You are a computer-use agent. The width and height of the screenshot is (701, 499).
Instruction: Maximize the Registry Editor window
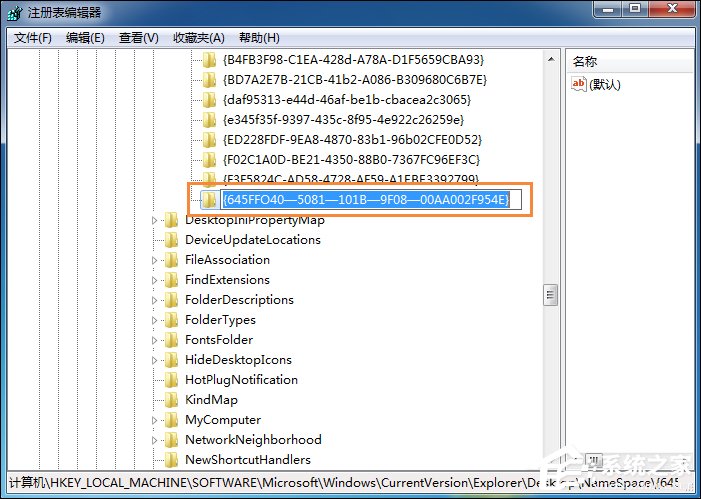click(635, 9)
